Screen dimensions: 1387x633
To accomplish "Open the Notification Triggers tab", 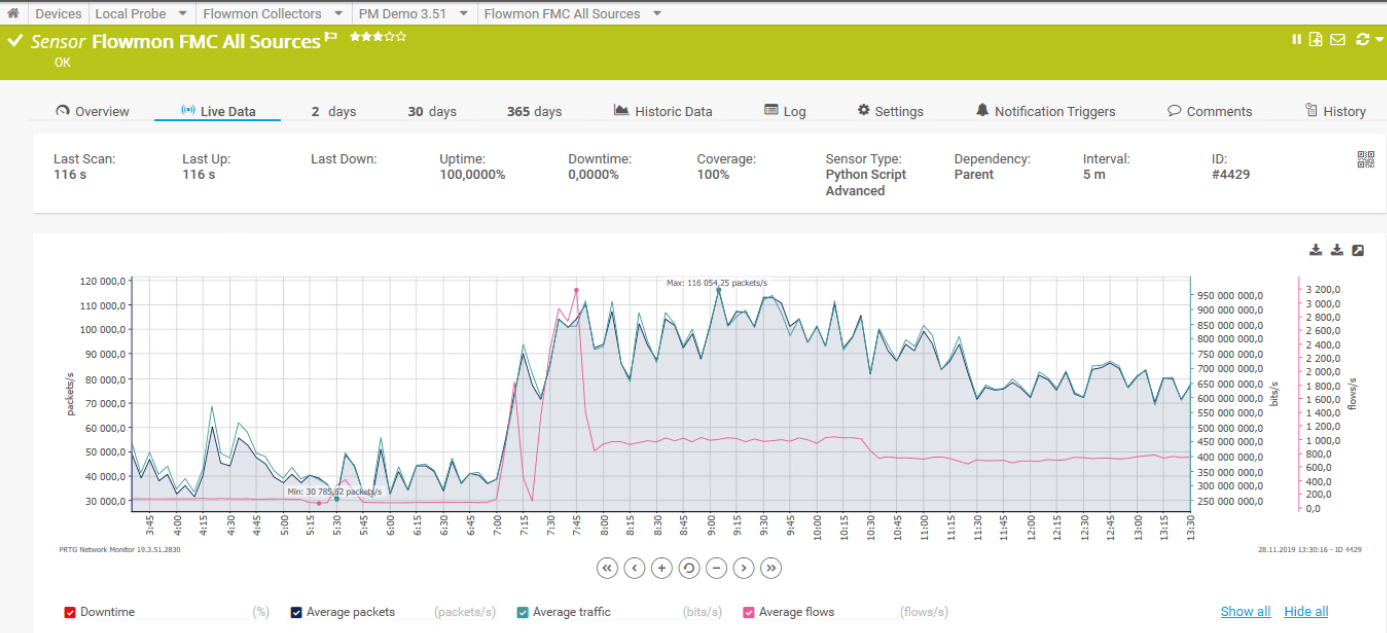I will pyautogui.click(x=1045, y=111).
